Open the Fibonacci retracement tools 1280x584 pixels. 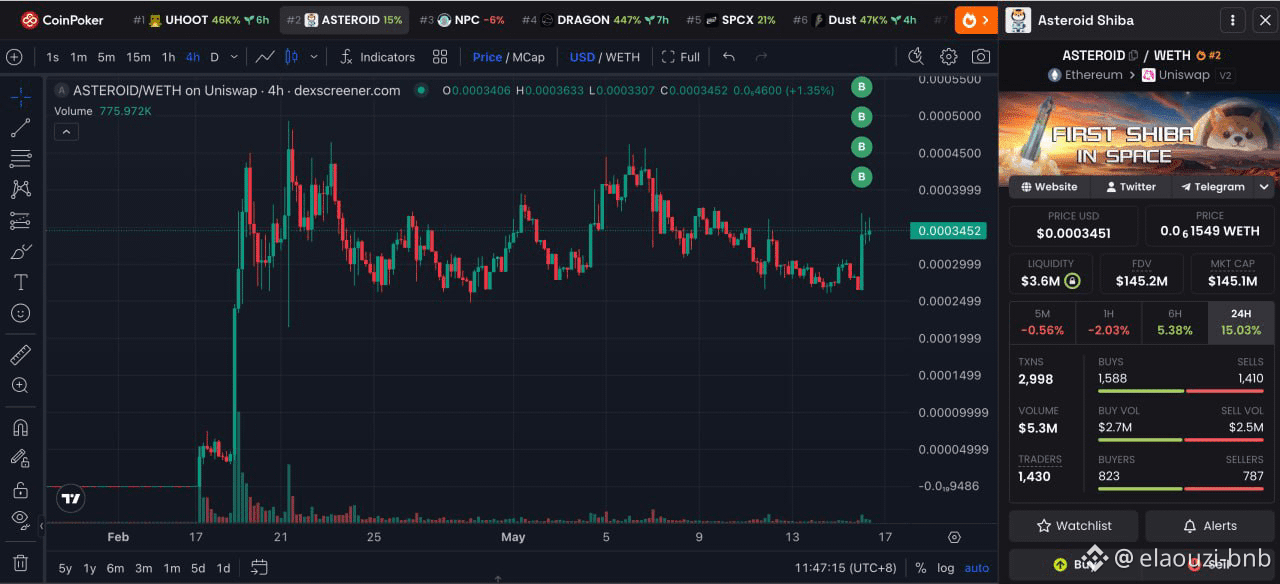[x=20, y=158]
